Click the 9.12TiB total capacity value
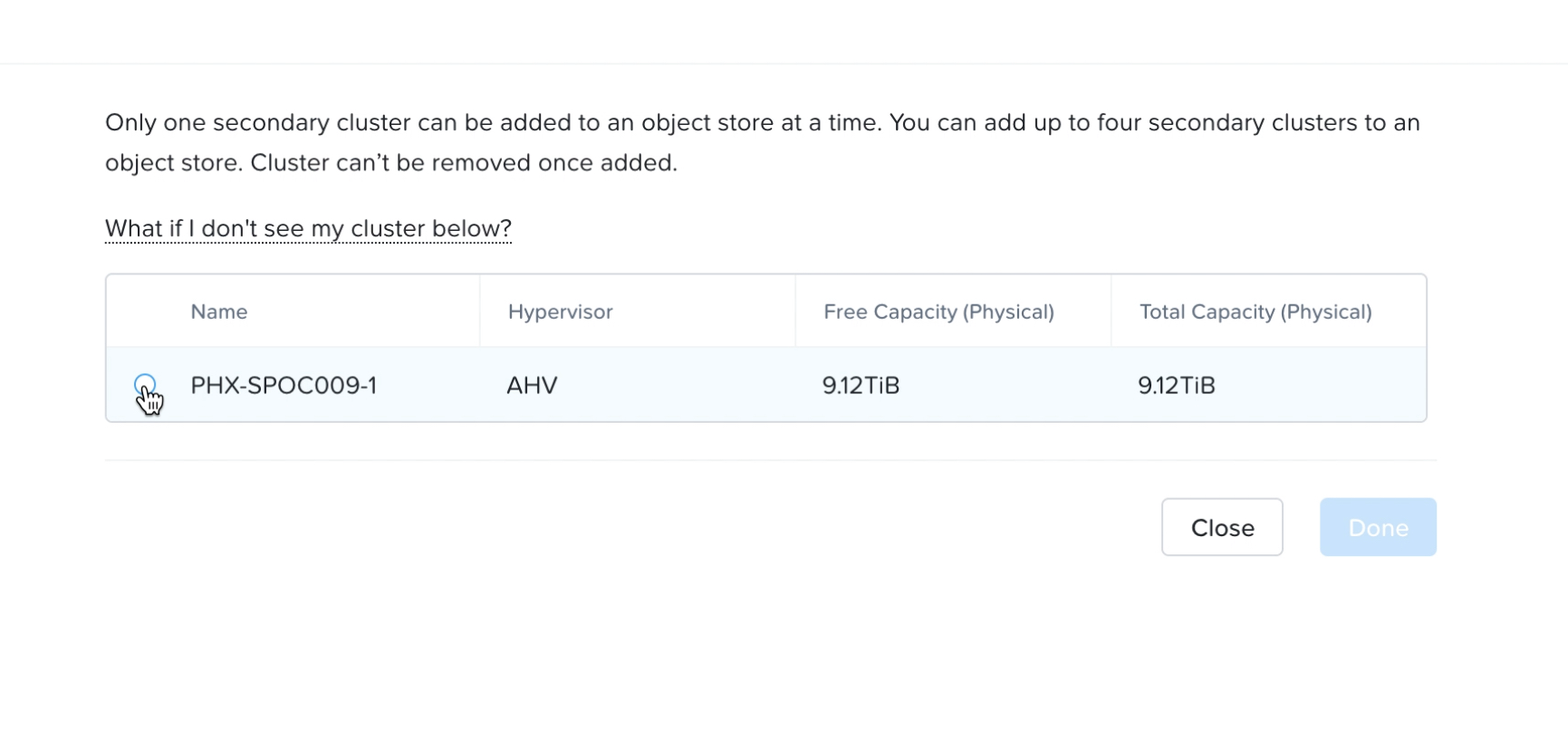Image resolution: width=1568 pixels, height=749 pixels. click(x=1177, y=386)
